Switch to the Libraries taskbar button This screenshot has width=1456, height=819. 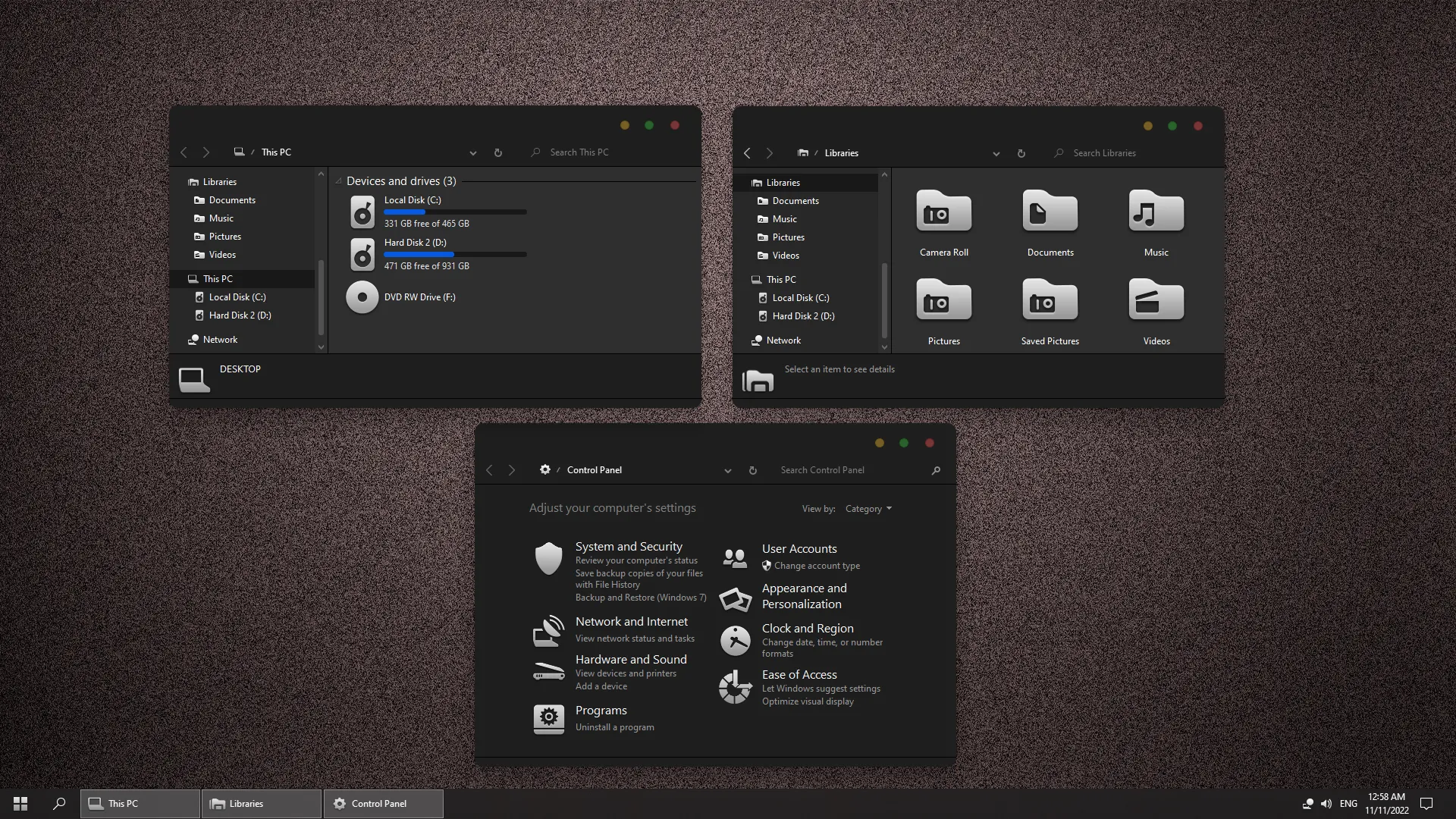pyautogui.click(x=261, y=804)
